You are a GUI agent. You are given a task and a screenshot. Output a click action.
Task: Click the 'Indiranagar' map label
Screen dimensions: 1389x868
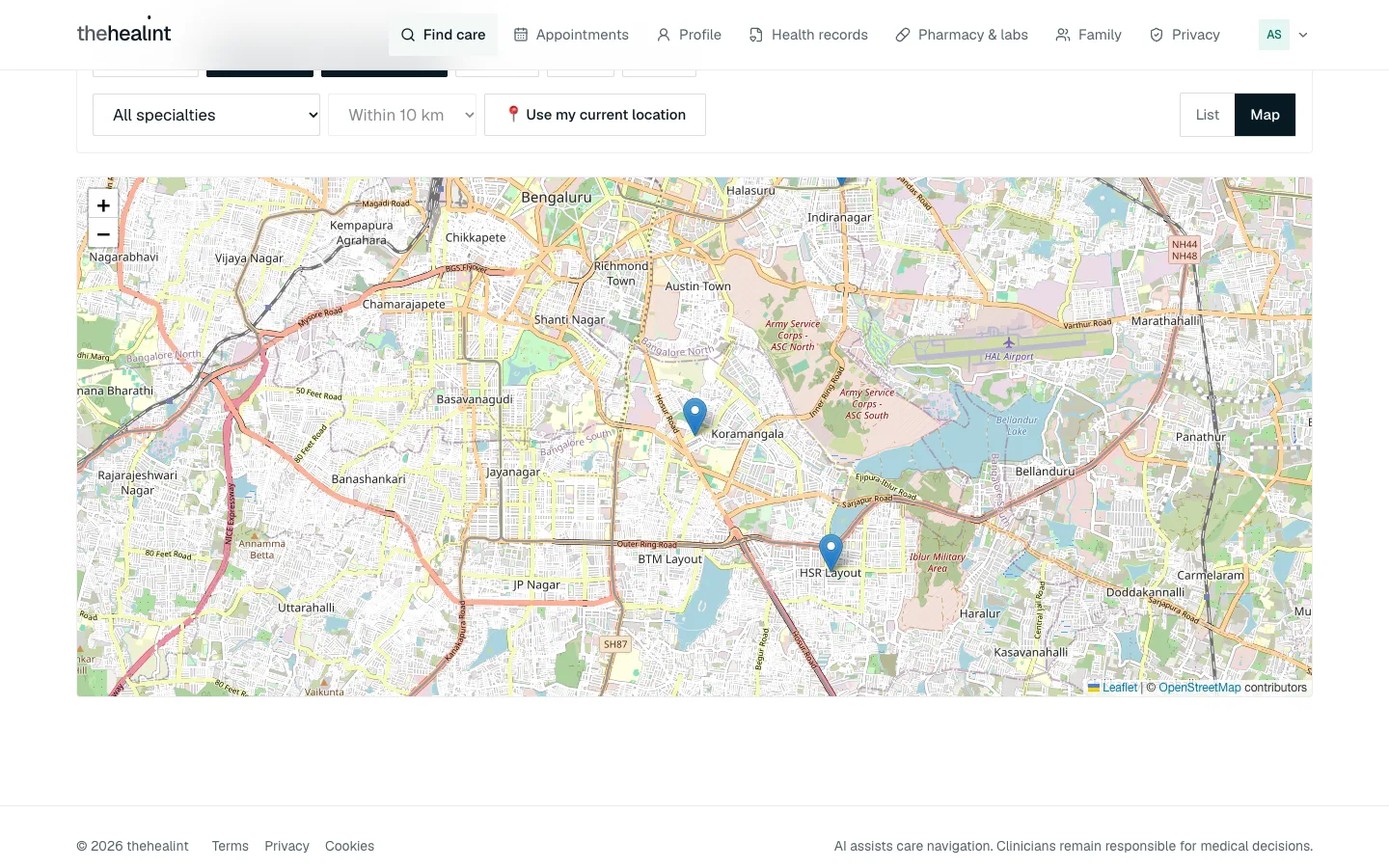coord(839,217)
